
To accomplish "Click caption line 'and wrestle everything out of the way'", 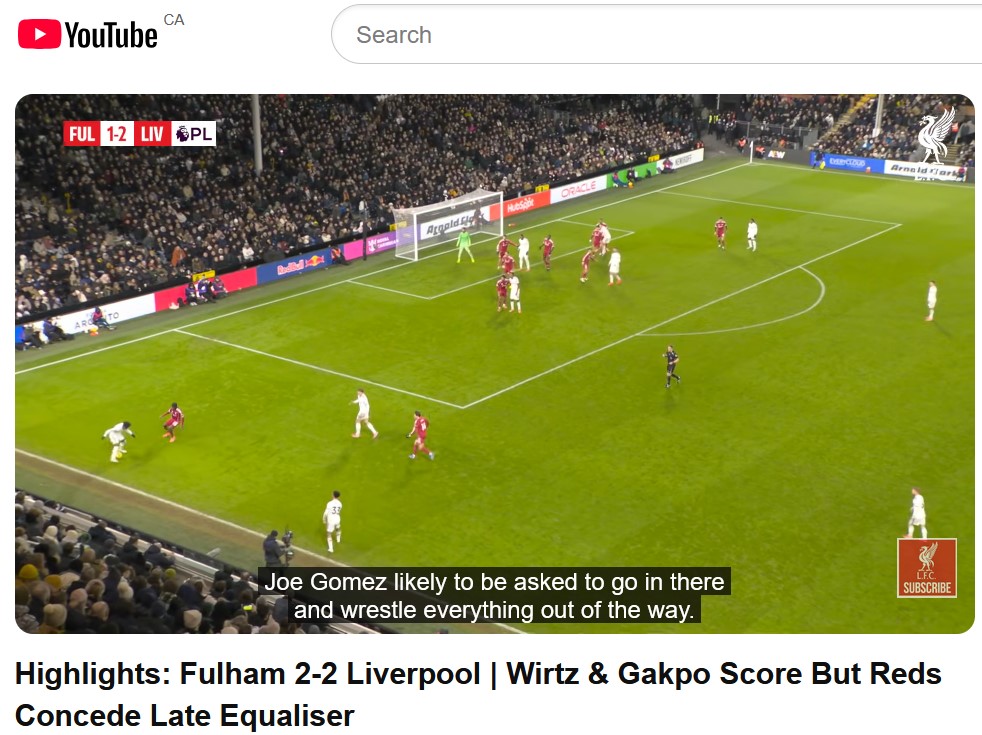I will coord(494,609).
